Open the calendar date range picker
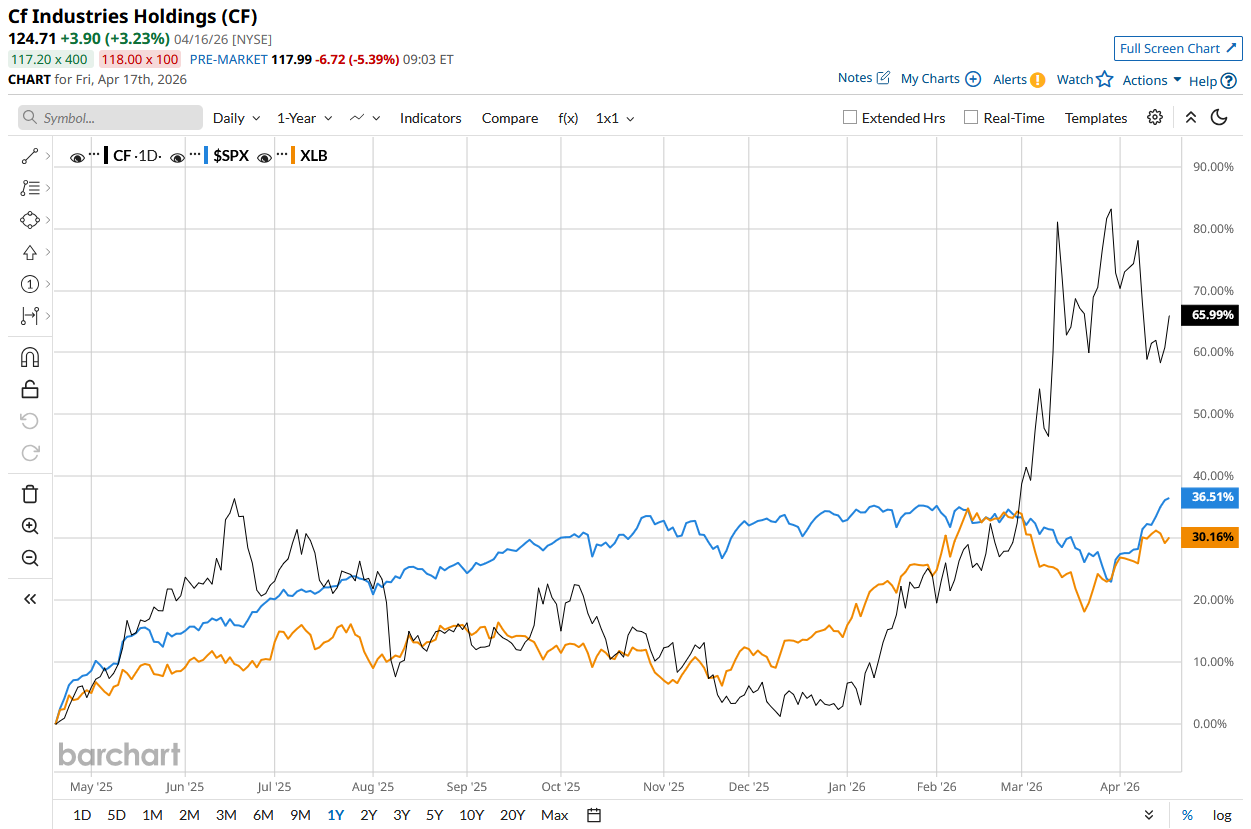The image size is (1251, 829). (x=594, y=815)
